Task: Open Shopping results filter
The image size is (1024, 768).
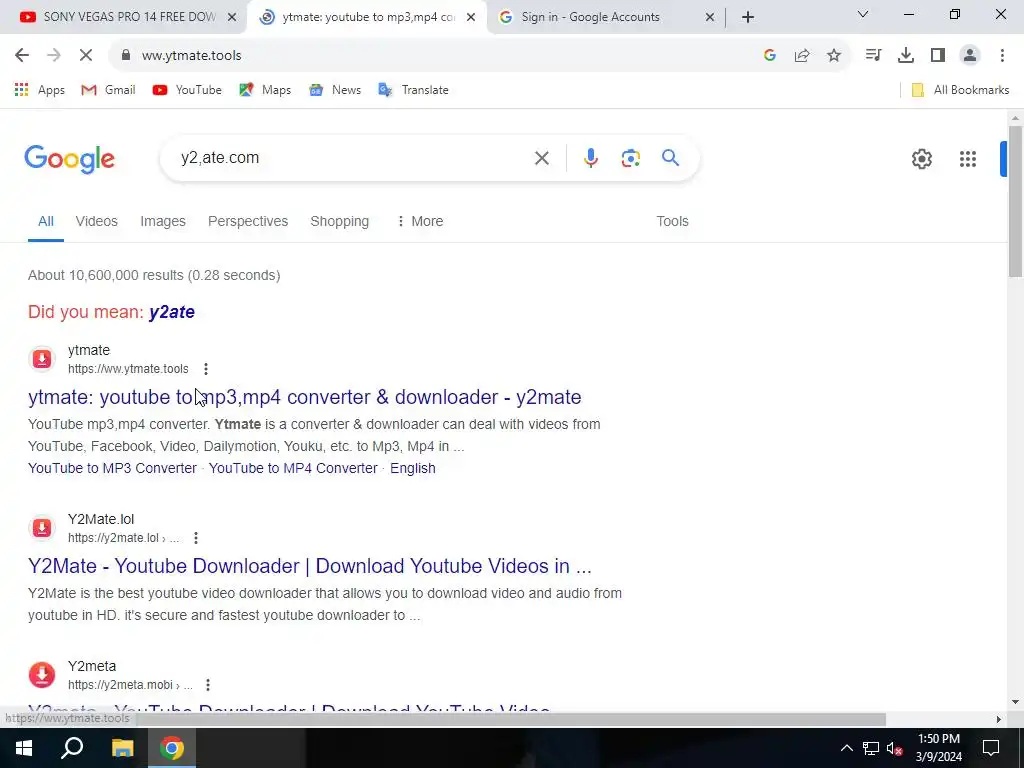Action: tap(340, 221)
